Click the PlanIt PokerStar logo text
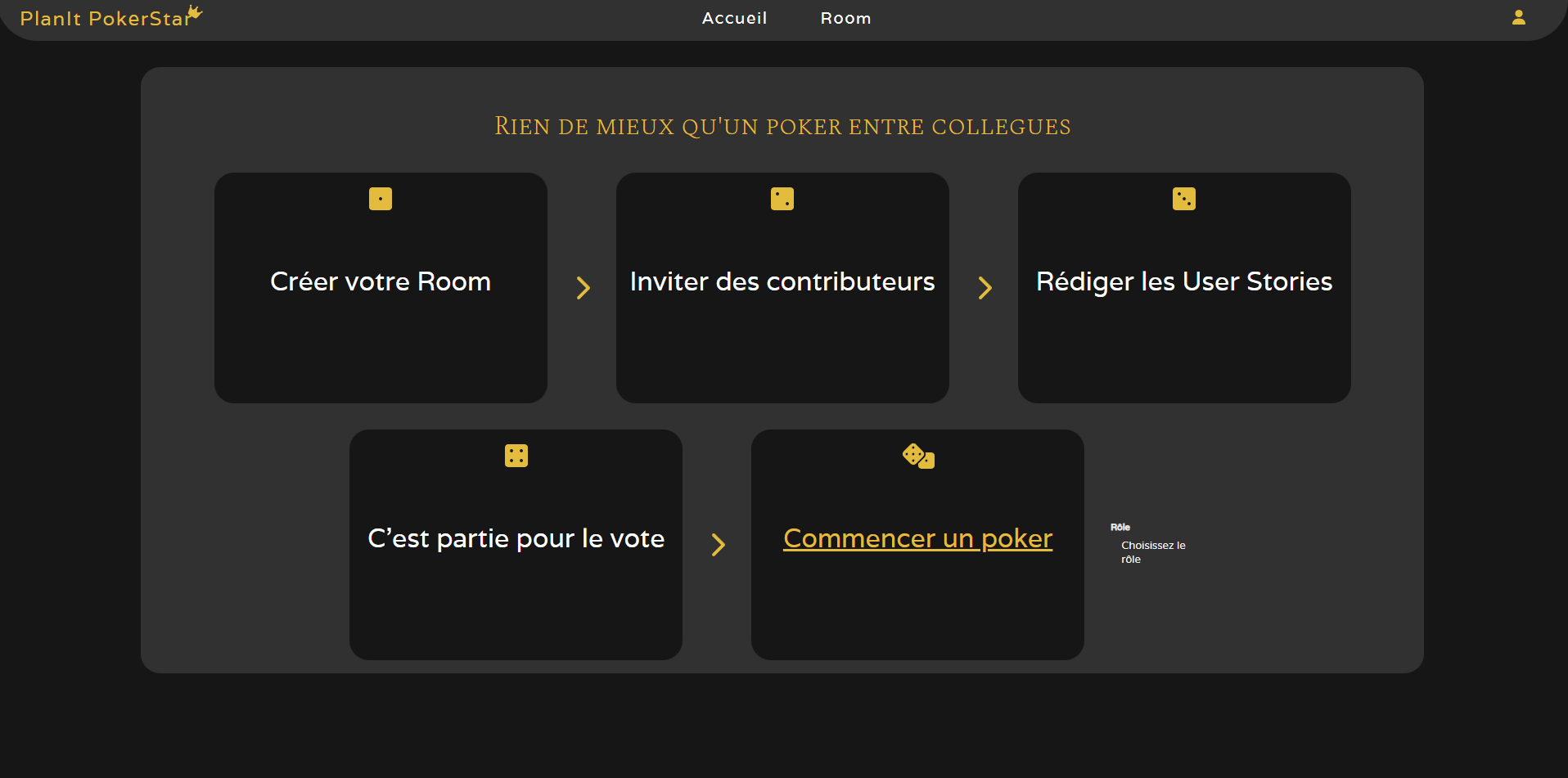 pos(105,19)
